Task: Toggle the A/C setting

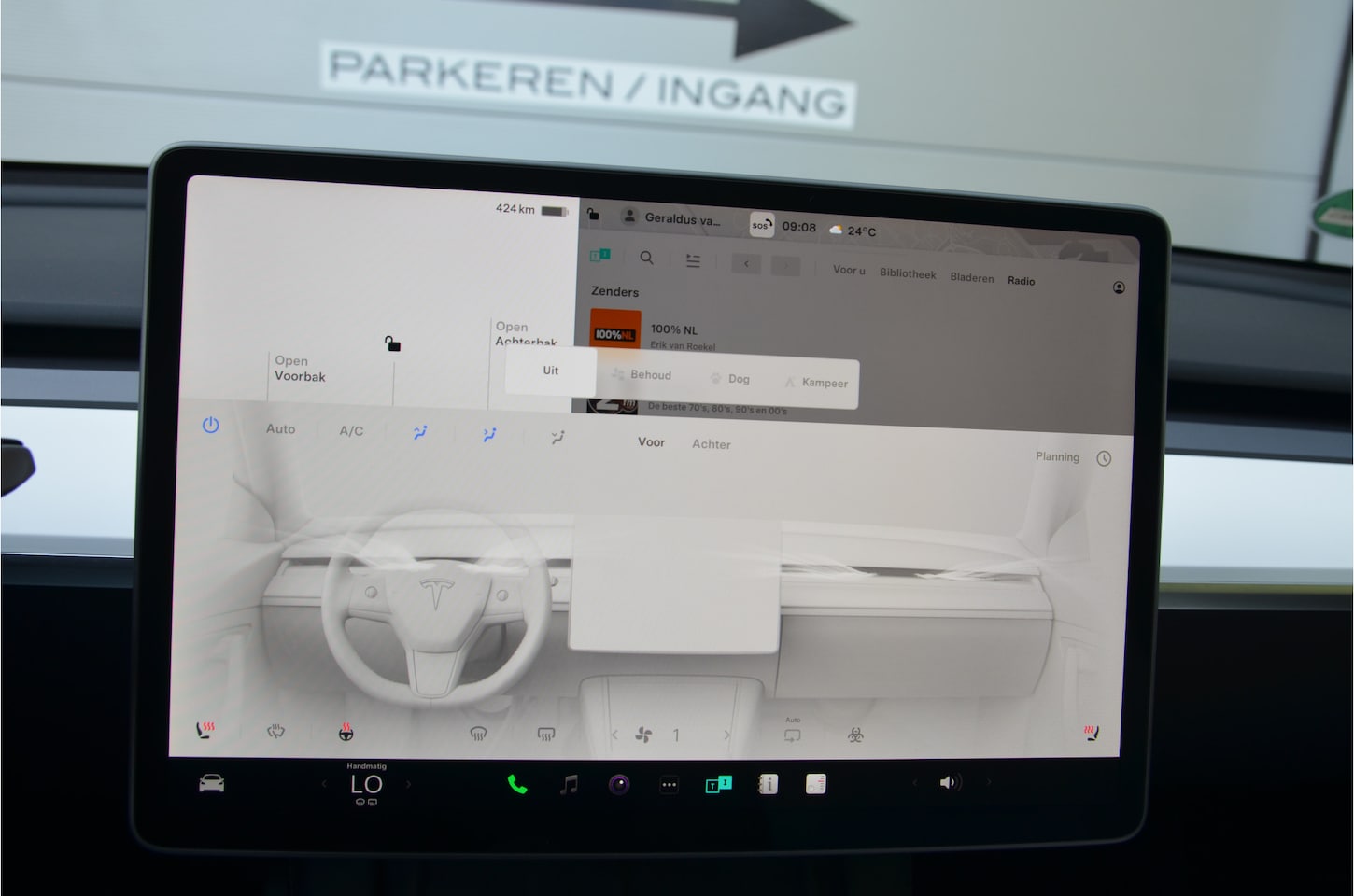Action: [351, 431]
